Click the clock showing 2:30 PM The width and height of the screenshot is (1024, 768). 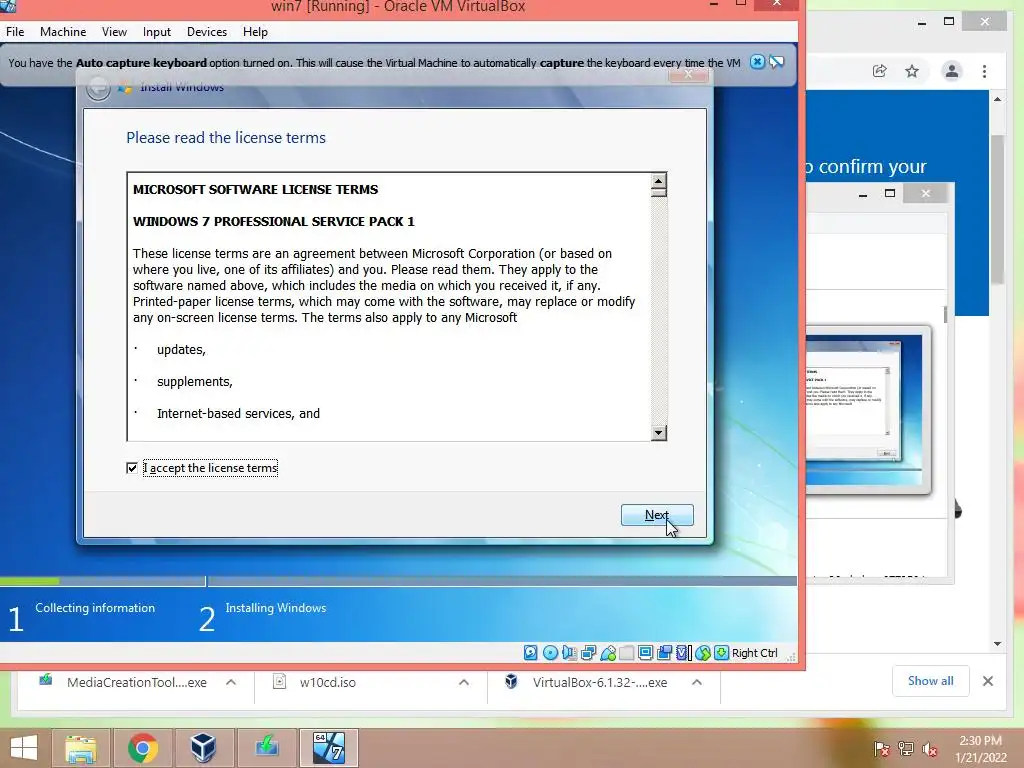point(980,741)
